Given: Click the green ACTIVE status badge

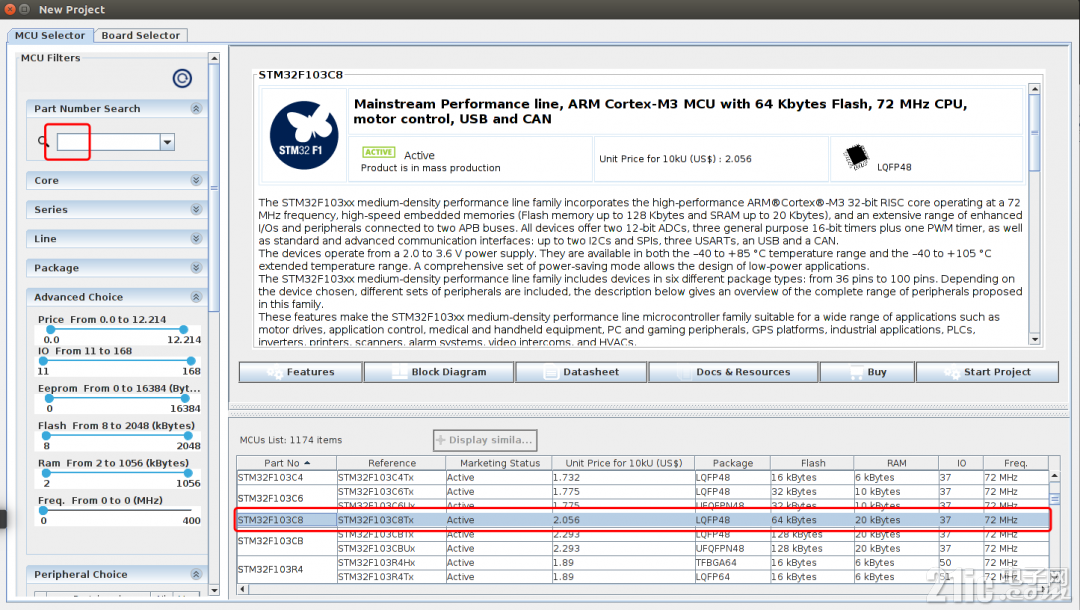Looking at the screenshot, I should (x=379, y=152).
